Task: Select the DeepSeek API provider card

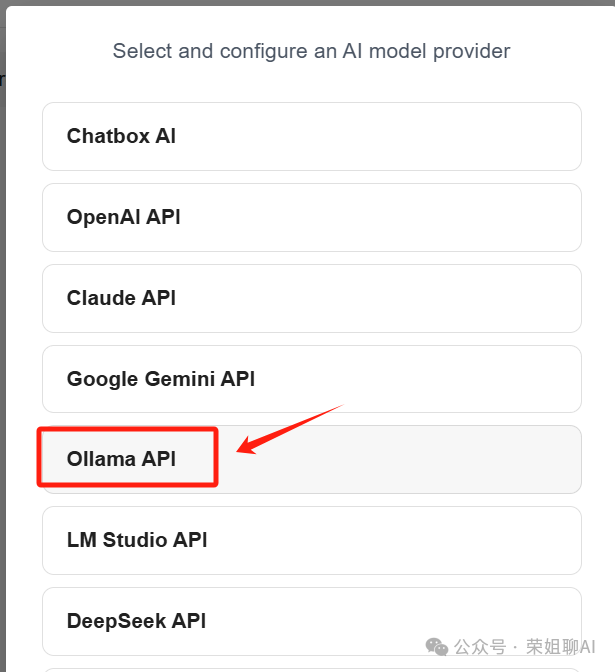Action: [312, 621]
